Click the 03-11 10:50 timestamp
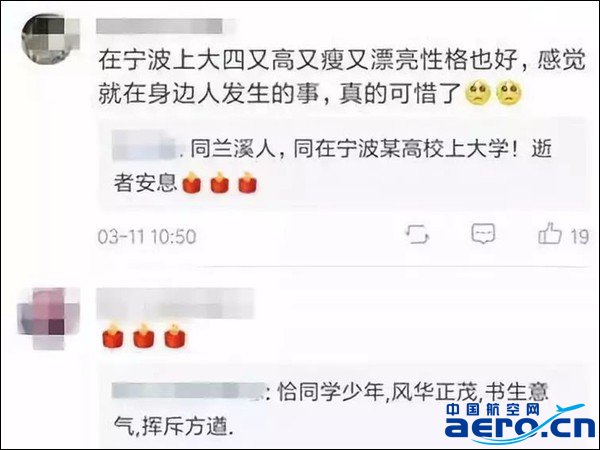600x450 pixels. [147, 236]
